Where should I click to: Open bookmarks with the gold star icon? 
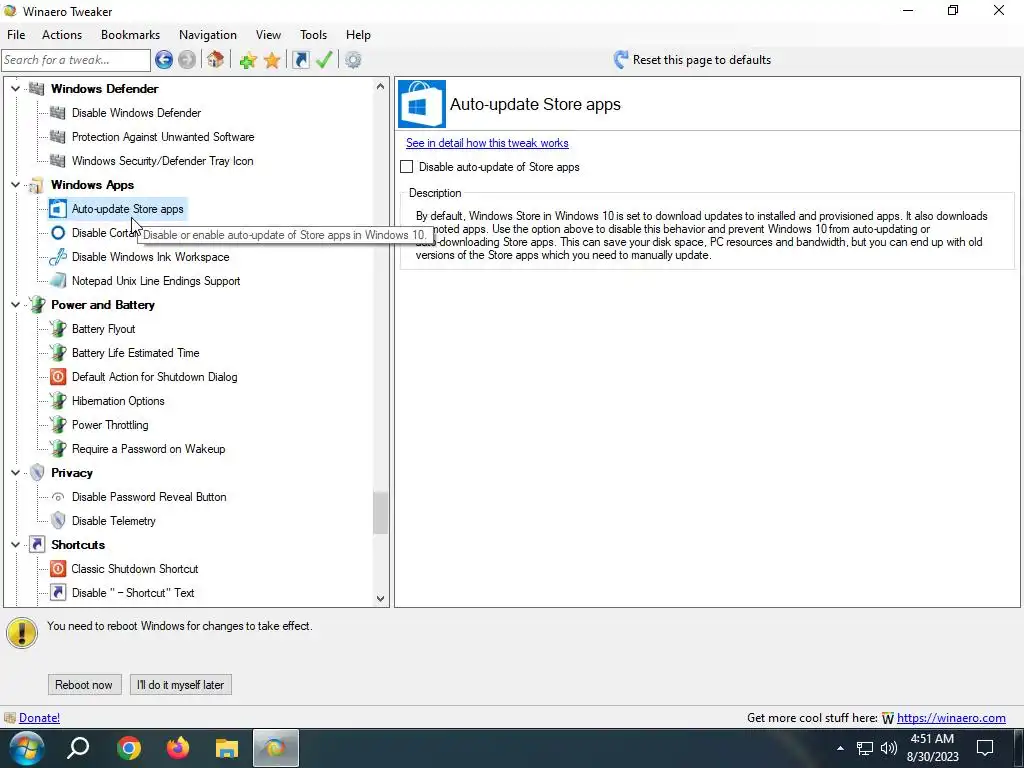(272, 60)
